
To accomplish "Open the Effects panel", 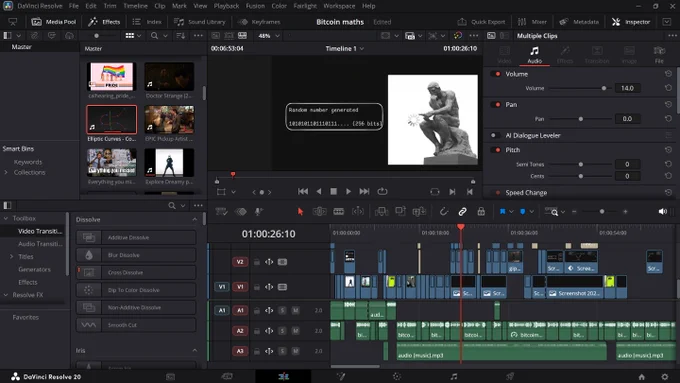I will pos(104,22).
